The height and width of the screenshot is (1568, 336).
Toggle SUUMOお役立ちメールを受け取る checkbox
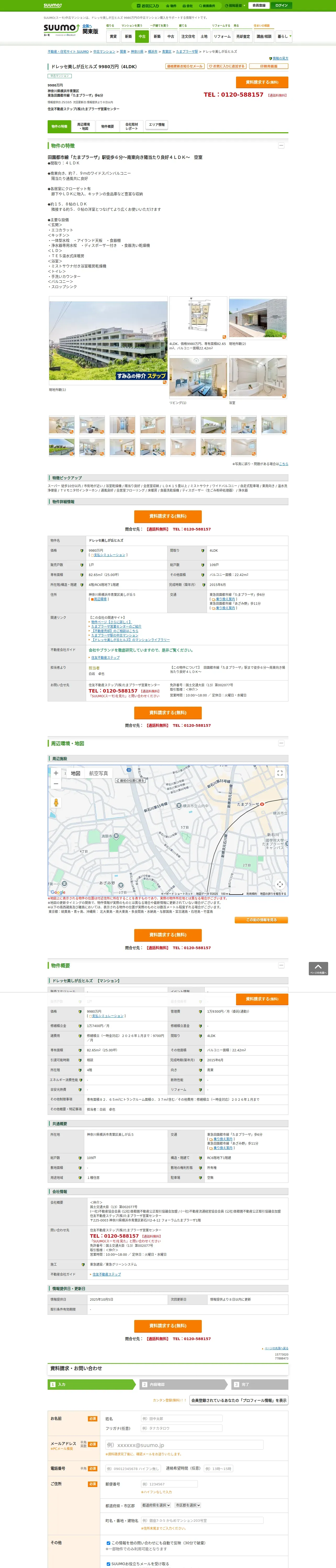[x=109, y=1564]
